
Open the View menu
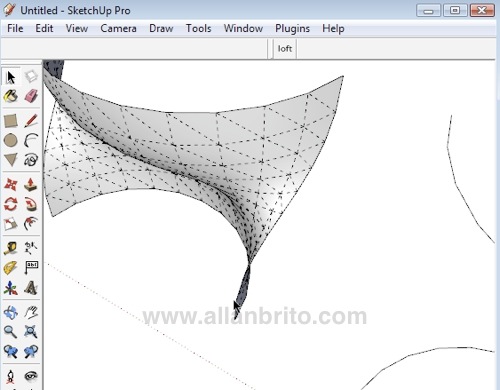click(x=77, y=28)
